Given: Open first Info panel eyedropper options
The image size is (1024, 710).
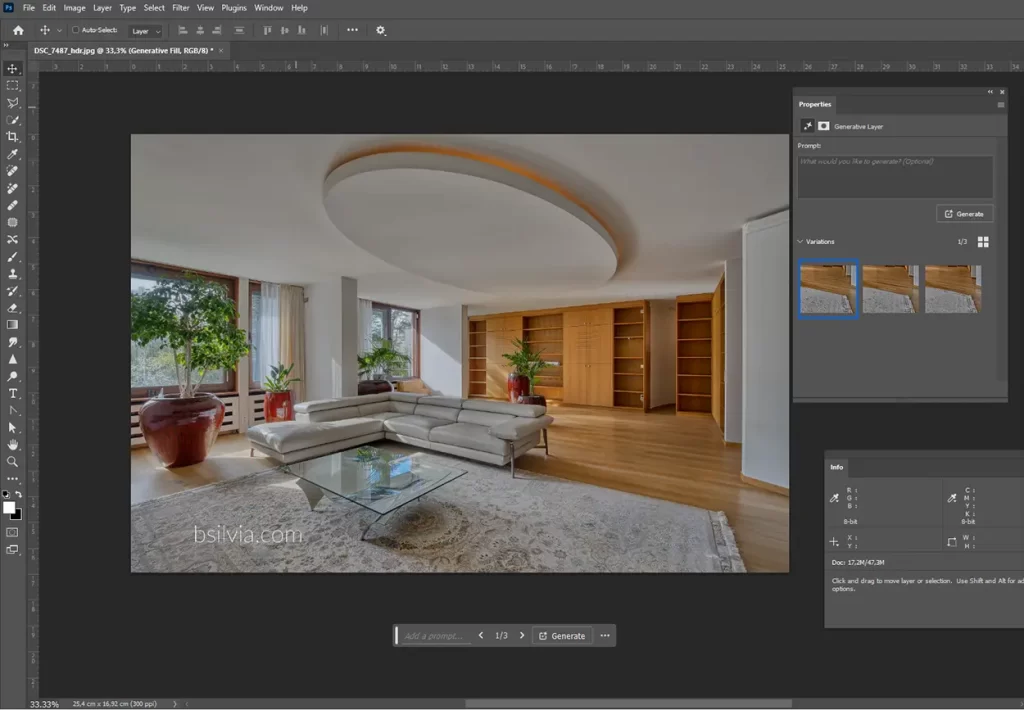Looking at the screenshot, I should (x=834, y=498).
